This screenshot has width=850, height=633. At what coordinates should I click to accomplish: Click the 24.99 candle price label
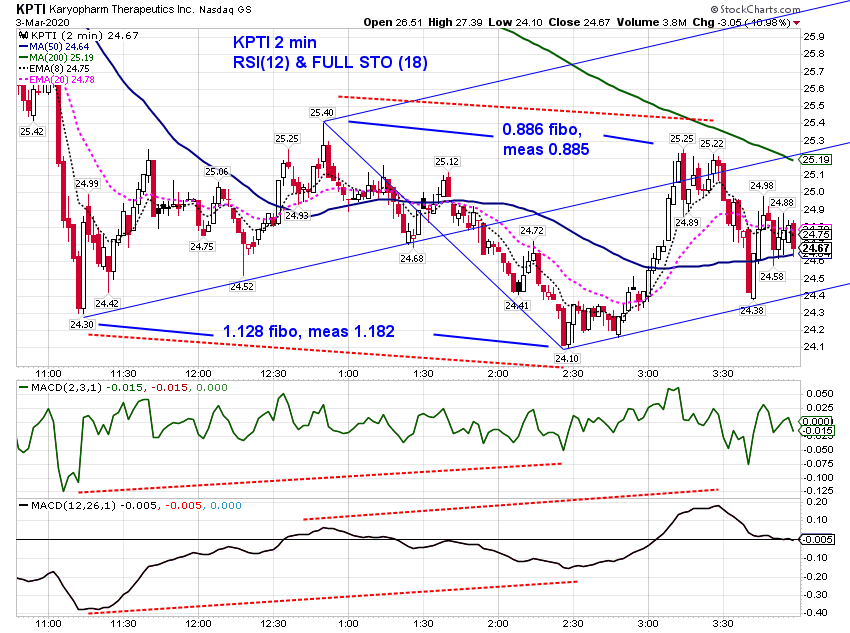tap(87, 184)
